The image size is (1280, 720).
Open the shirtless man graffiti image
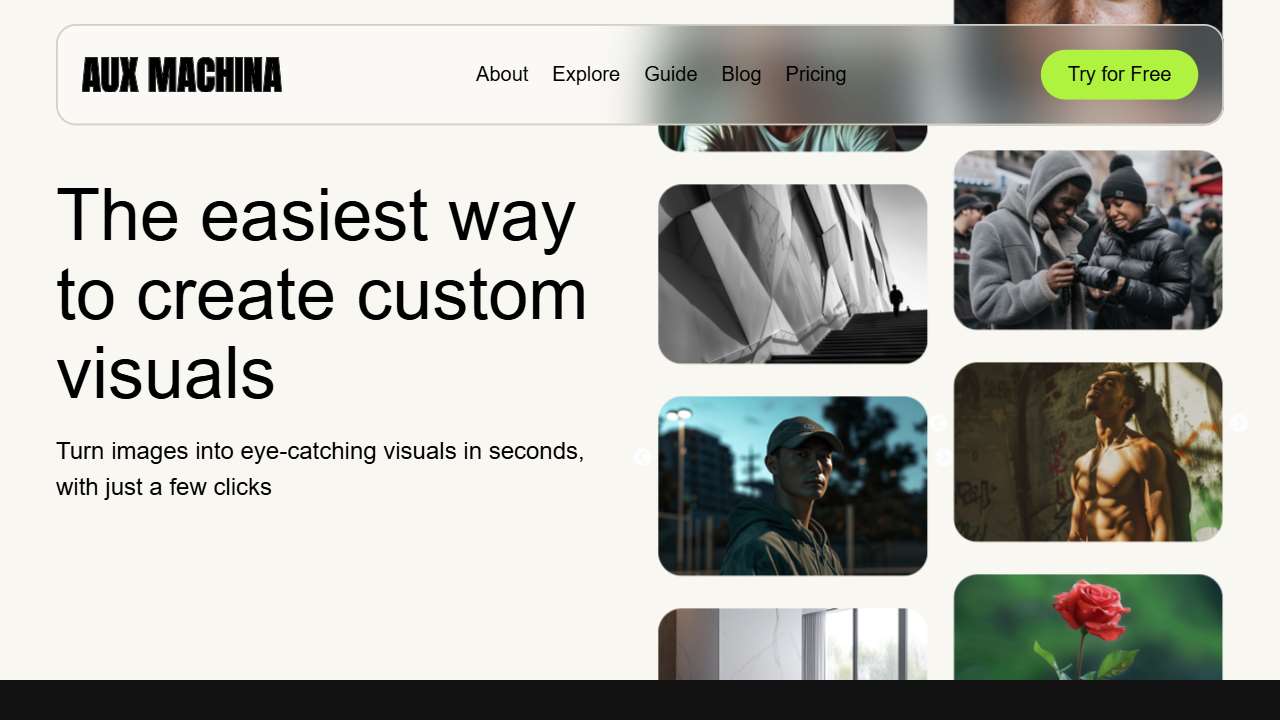click(x=1088, y=452)
